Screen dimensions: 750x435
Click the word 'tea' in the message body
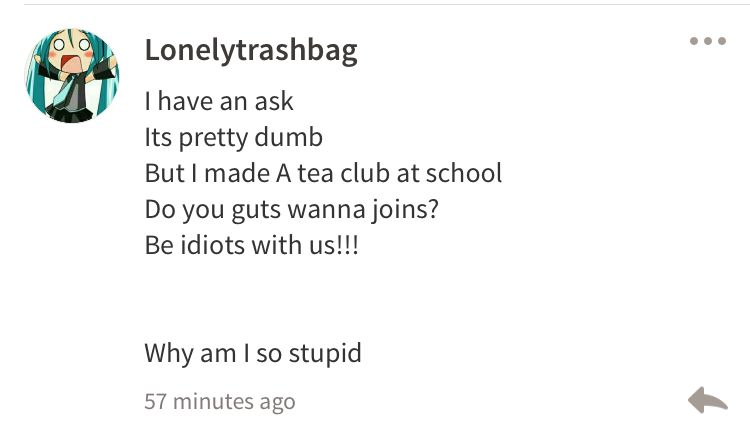click(x=316, y=174)
